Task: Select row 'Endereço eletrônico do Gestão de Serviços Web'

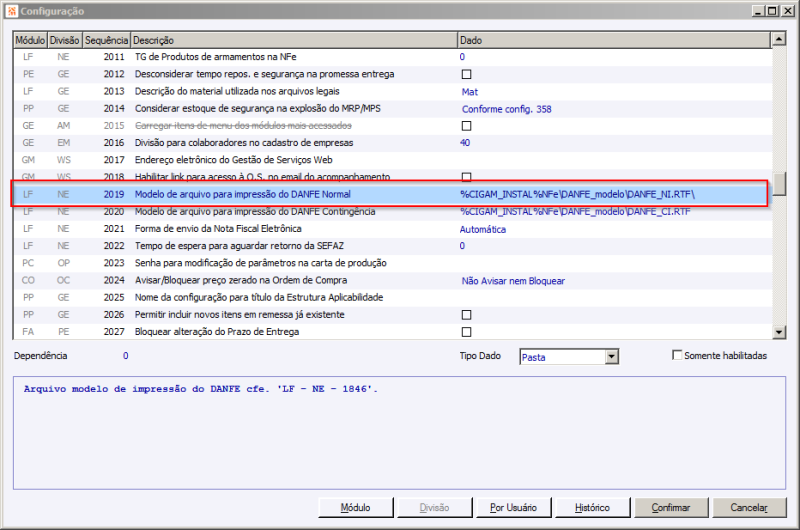Action: click(392, 160)
